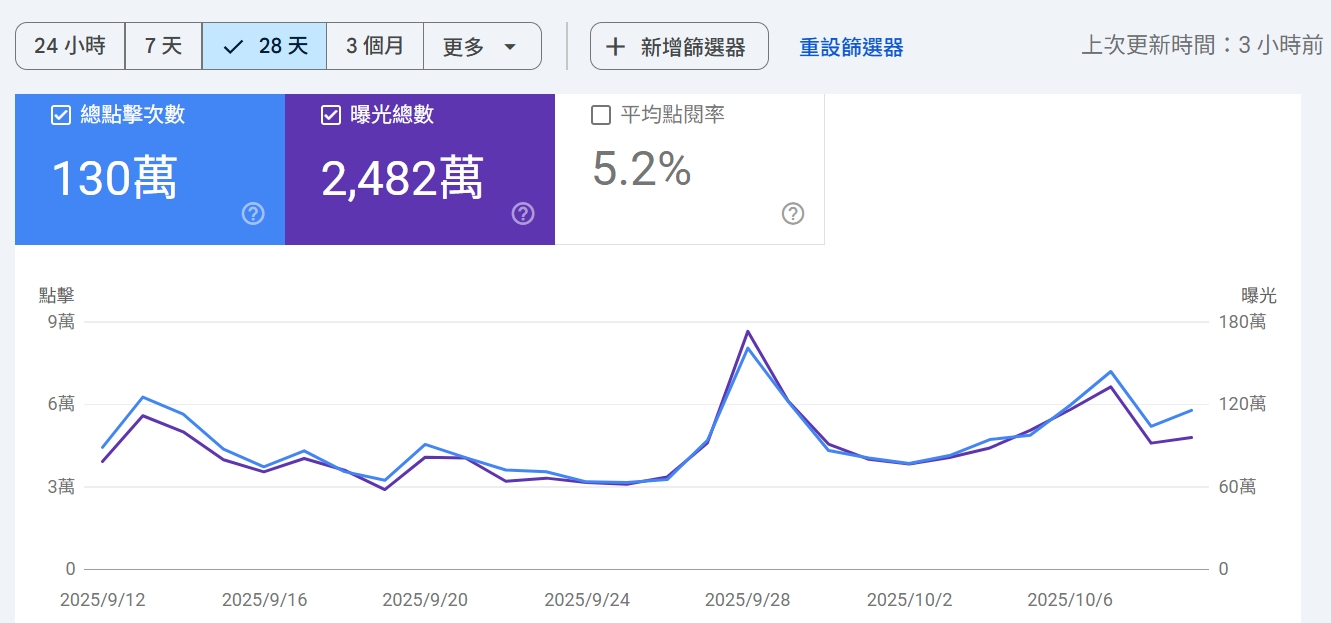Click the 重設篩選器 link

[x=851, y=47]
